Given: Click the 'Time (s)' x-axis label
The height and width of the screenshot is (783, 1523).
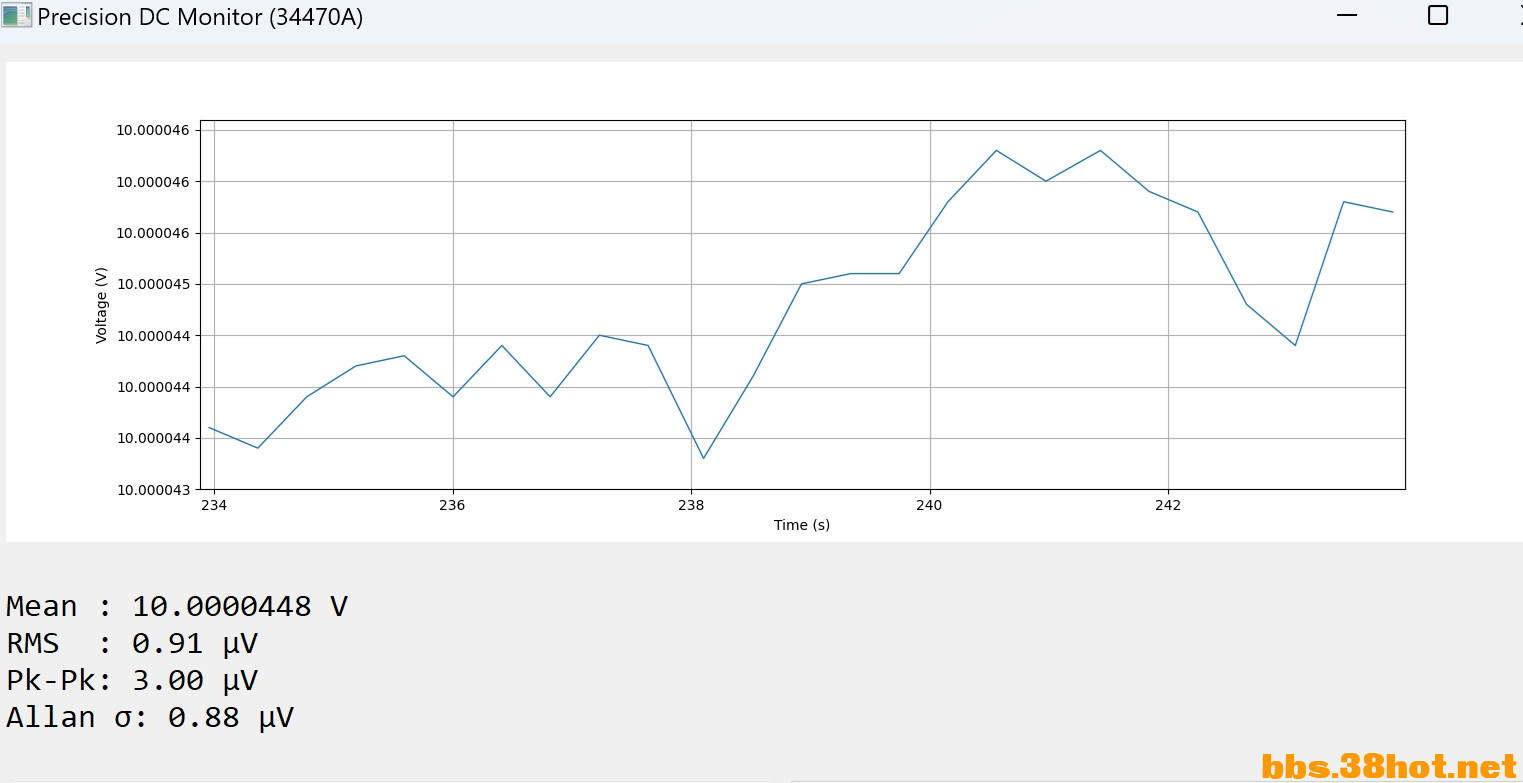Looking at the screenshot, I should click(801, 525).
